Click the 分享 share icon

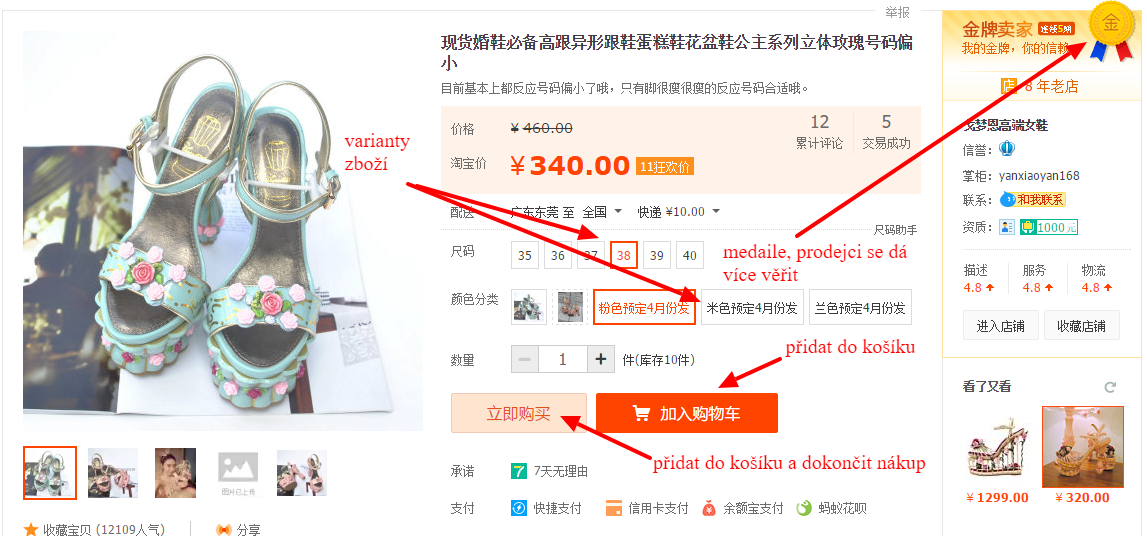[x=224, y=529]
